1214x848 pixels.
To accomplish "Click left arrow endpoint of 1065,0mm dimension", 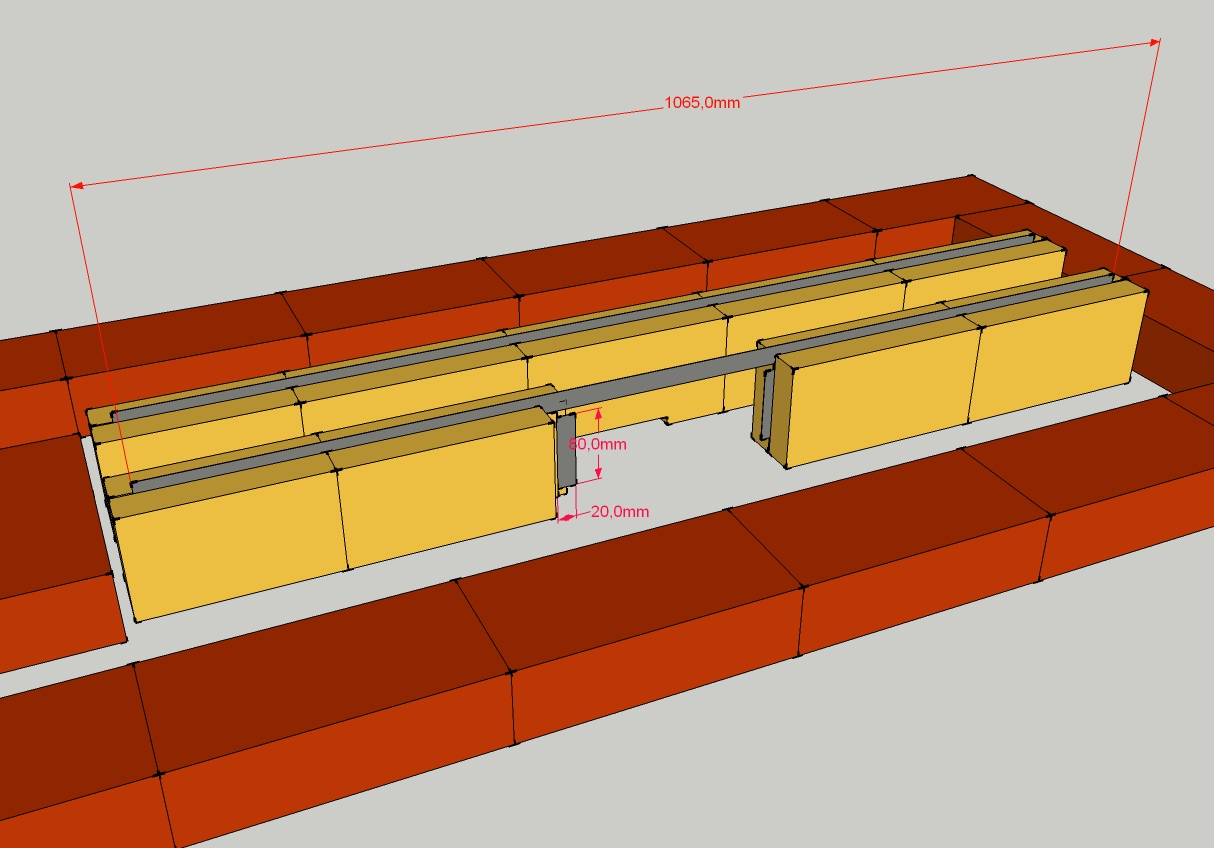I will click(x=72, y=186).
